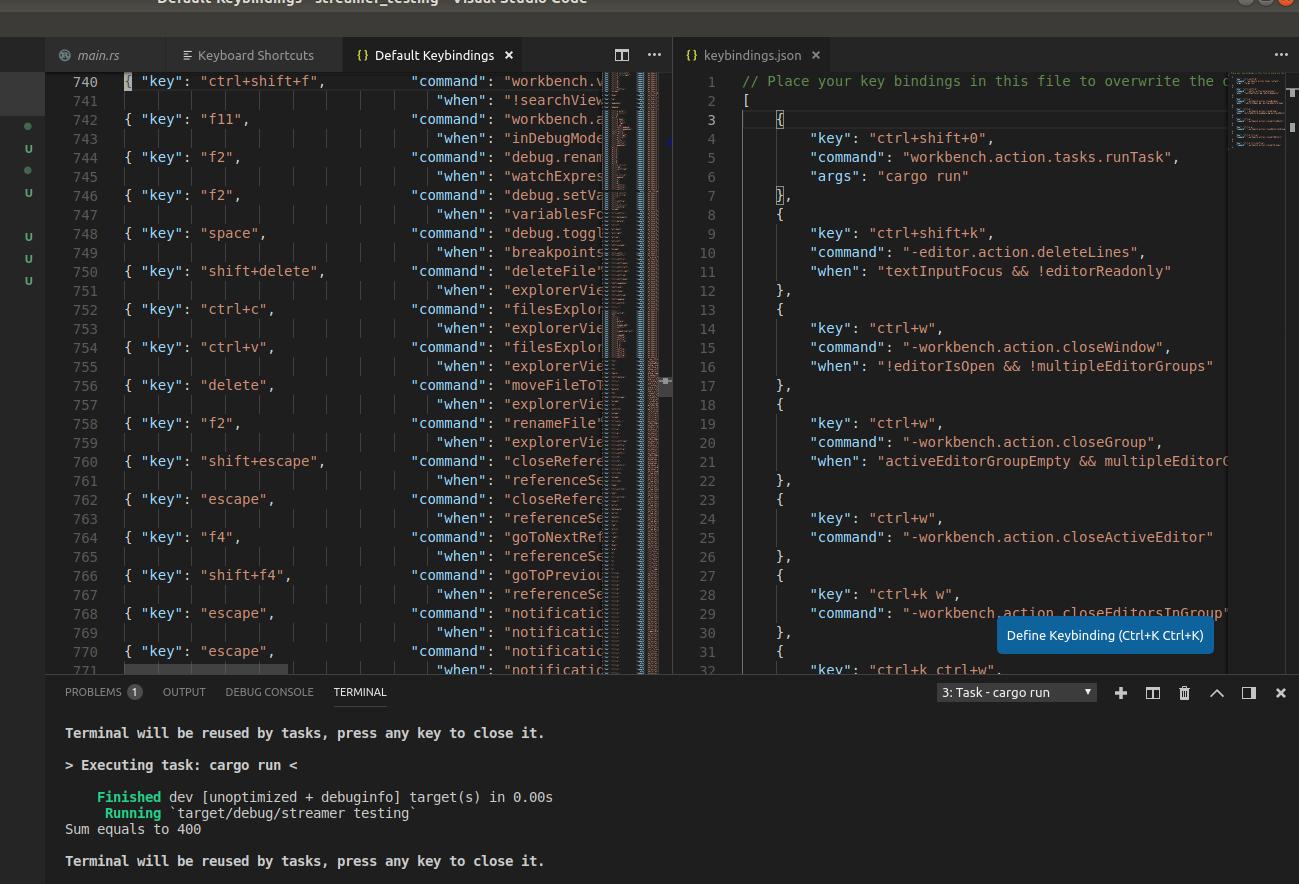1299x884 pixels.
Task: Toggle panel position to the side
Action: tap(1248, 693)
